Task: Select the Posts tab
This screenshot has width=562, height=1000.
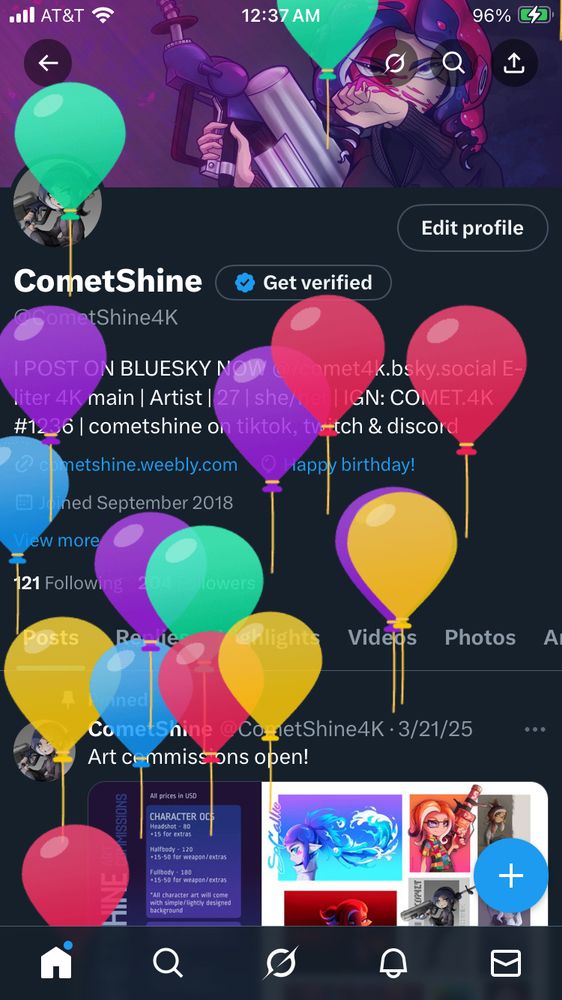Action: pos(51,637)
